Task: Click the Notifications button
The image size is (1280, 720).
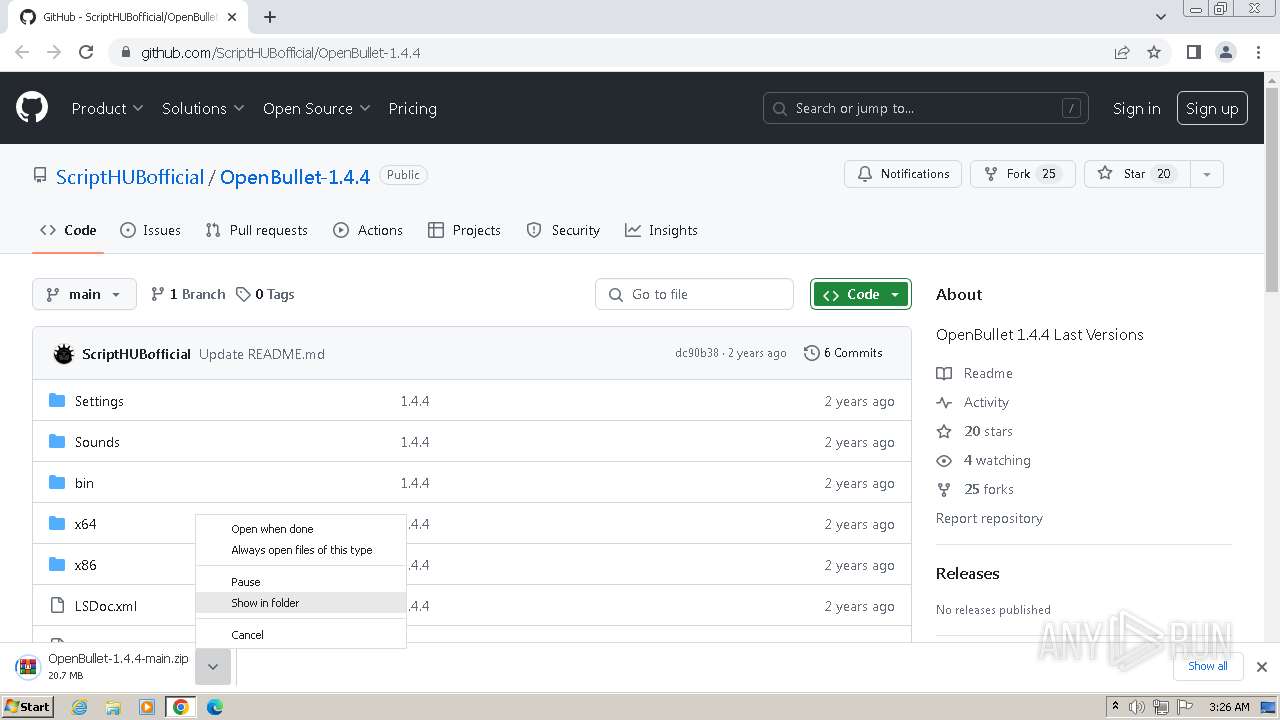Action: tap(903, 174)
